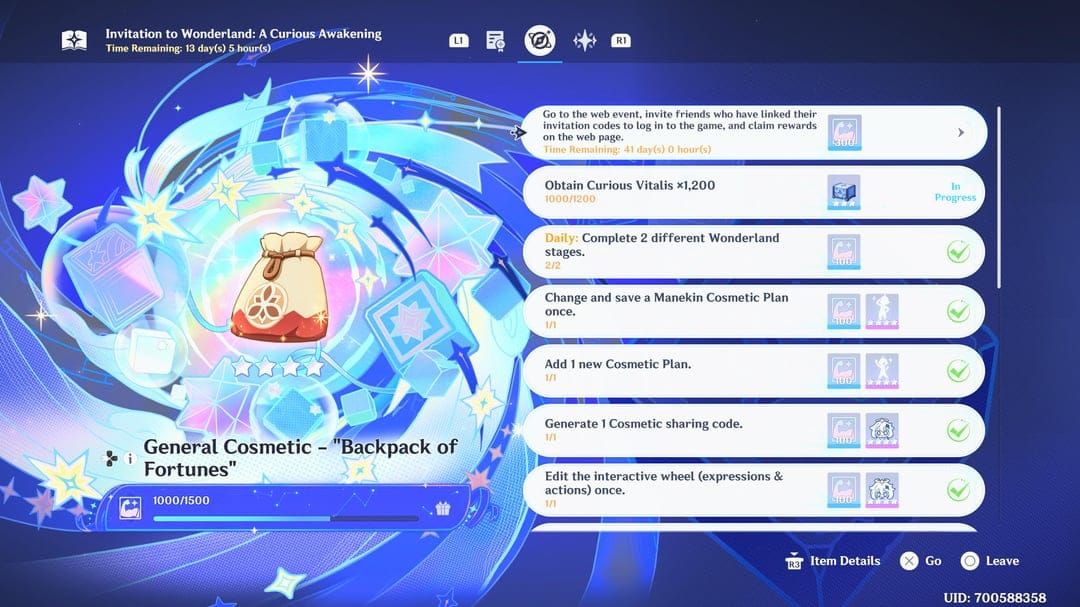1080x607 pixels.
Task: Click dancing figure reward on Add Cosmetic Plan
Action: 881,371
